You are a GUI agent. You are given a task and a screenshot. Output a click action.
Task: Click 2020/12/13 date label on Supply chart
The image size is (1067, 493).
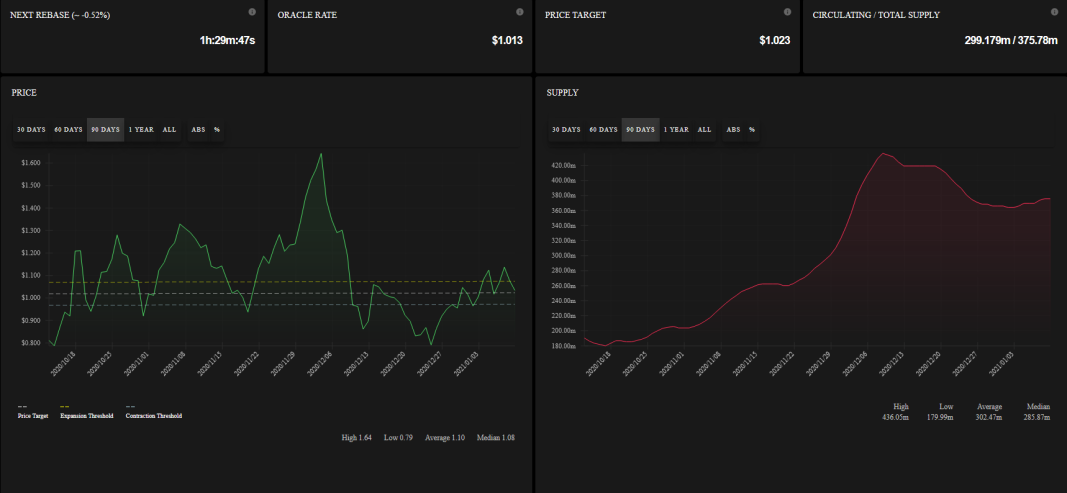[894, 364]
